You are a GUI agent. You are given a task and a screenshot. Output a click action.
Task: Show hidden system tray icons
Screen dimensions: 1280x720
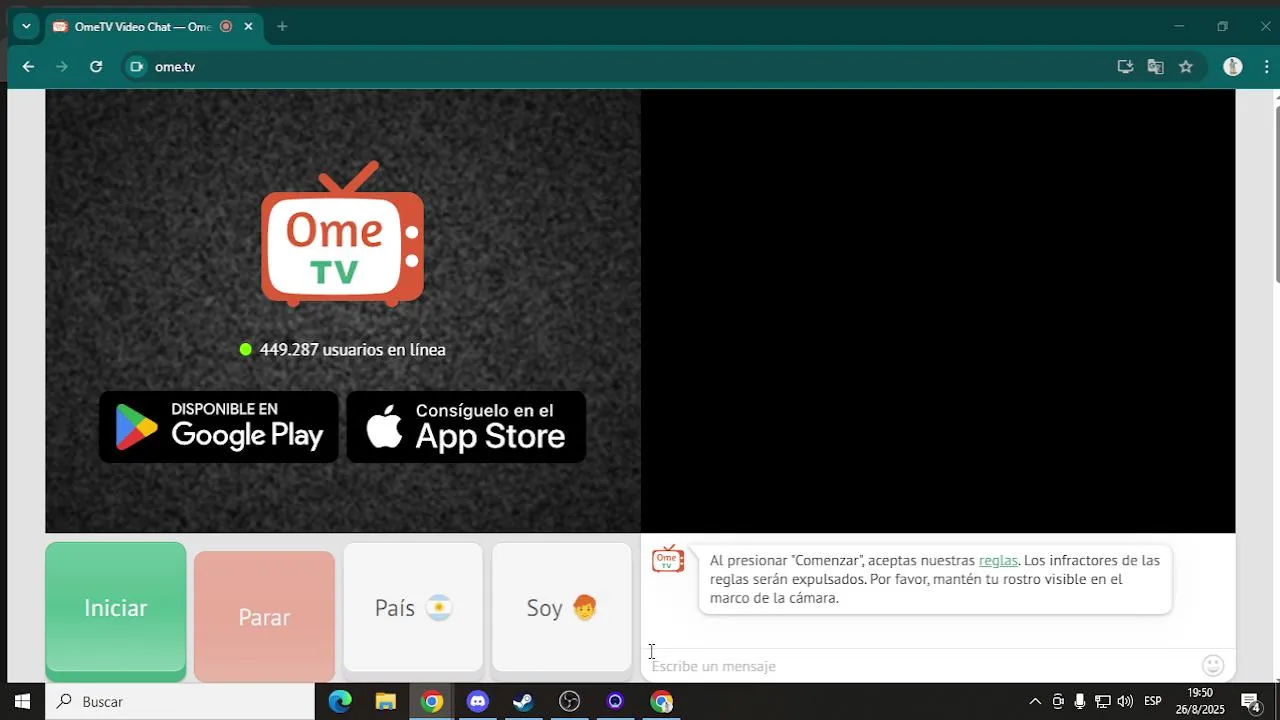tap(1035, 702)
